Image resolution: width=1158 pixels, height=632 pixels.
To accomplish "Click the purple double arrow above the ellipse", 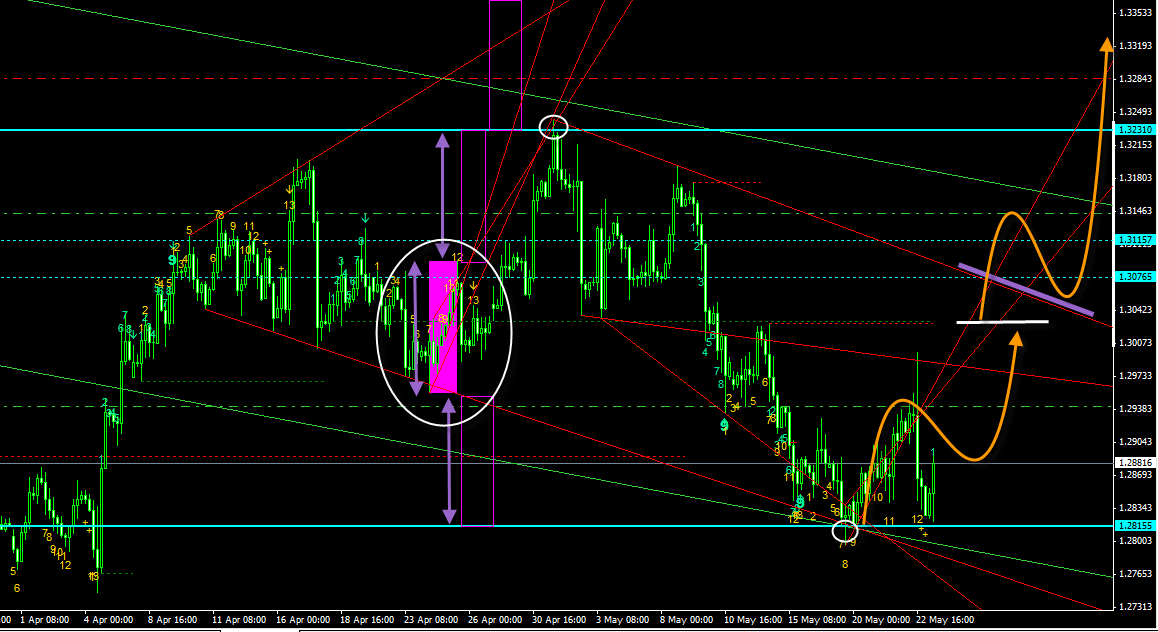I will point(441,193).
